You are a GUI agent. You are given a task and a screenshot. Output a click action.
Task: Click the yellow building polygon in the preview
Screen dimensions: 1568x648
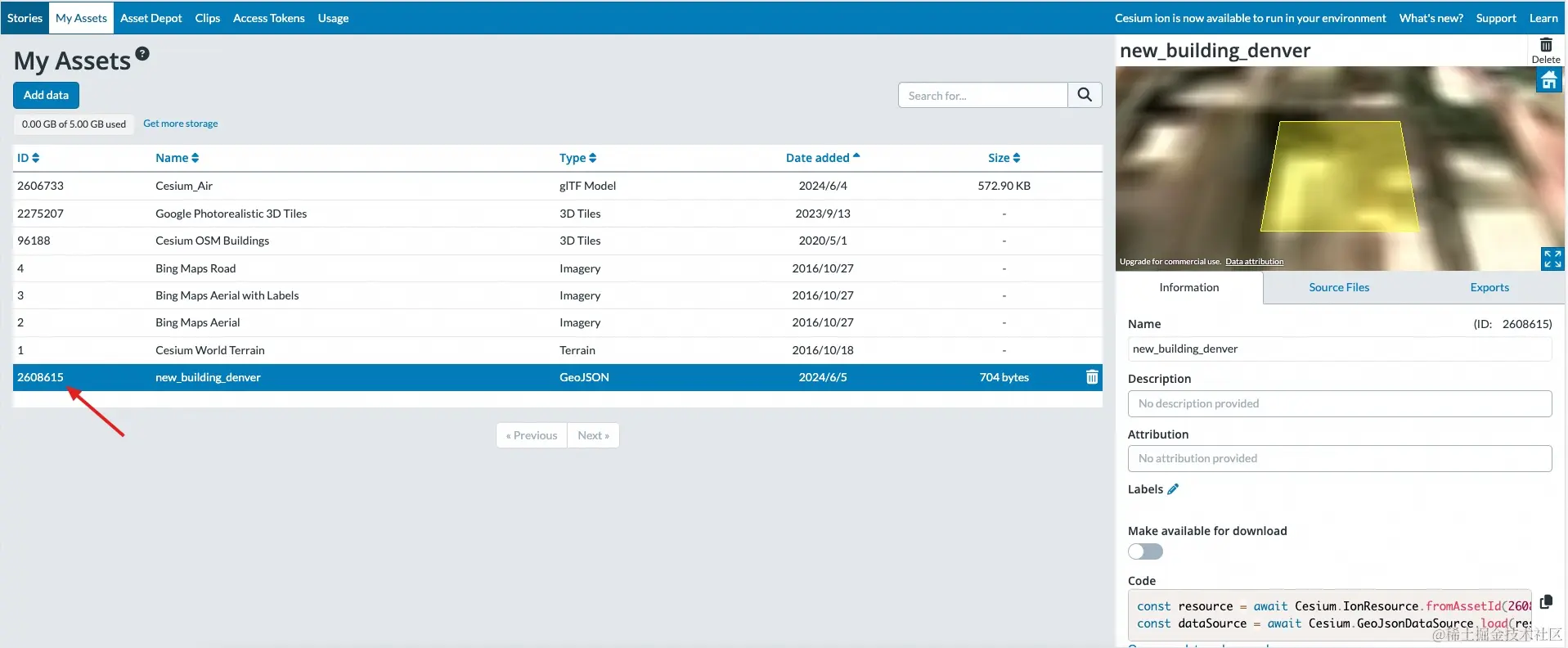click(1339, 176)
